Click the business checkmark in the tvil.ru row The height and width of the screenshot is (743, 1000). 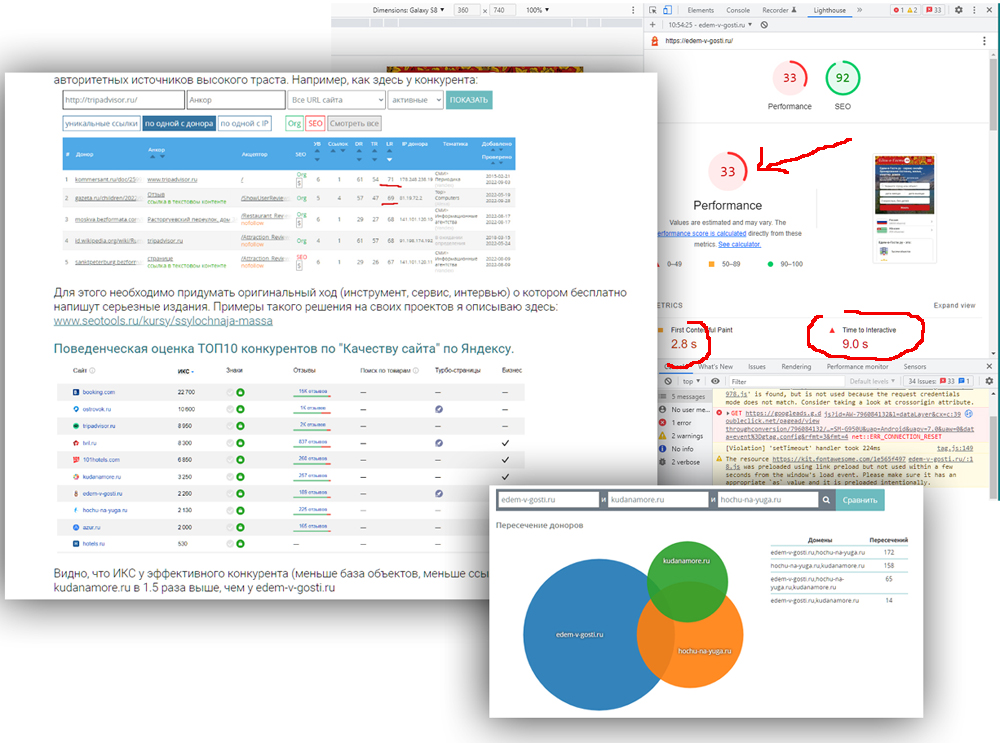pyautogui.click(x=505, y=443)
